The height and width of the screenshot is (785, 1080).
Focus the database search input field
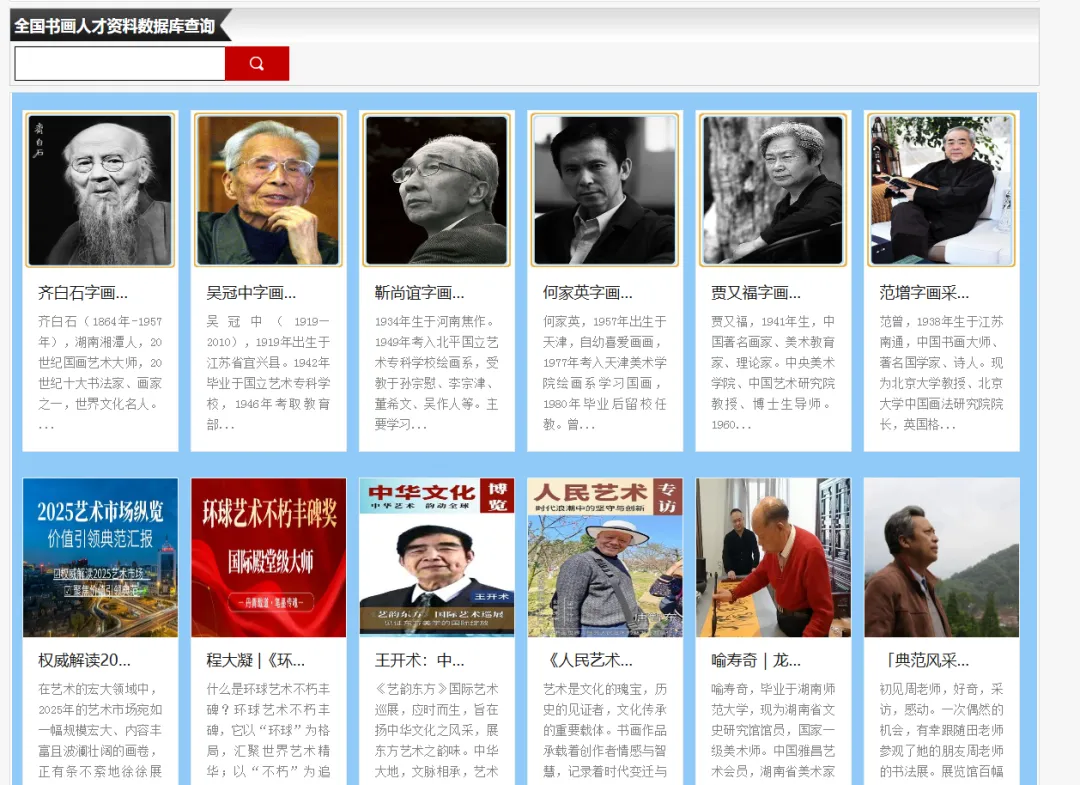point(120,63)
